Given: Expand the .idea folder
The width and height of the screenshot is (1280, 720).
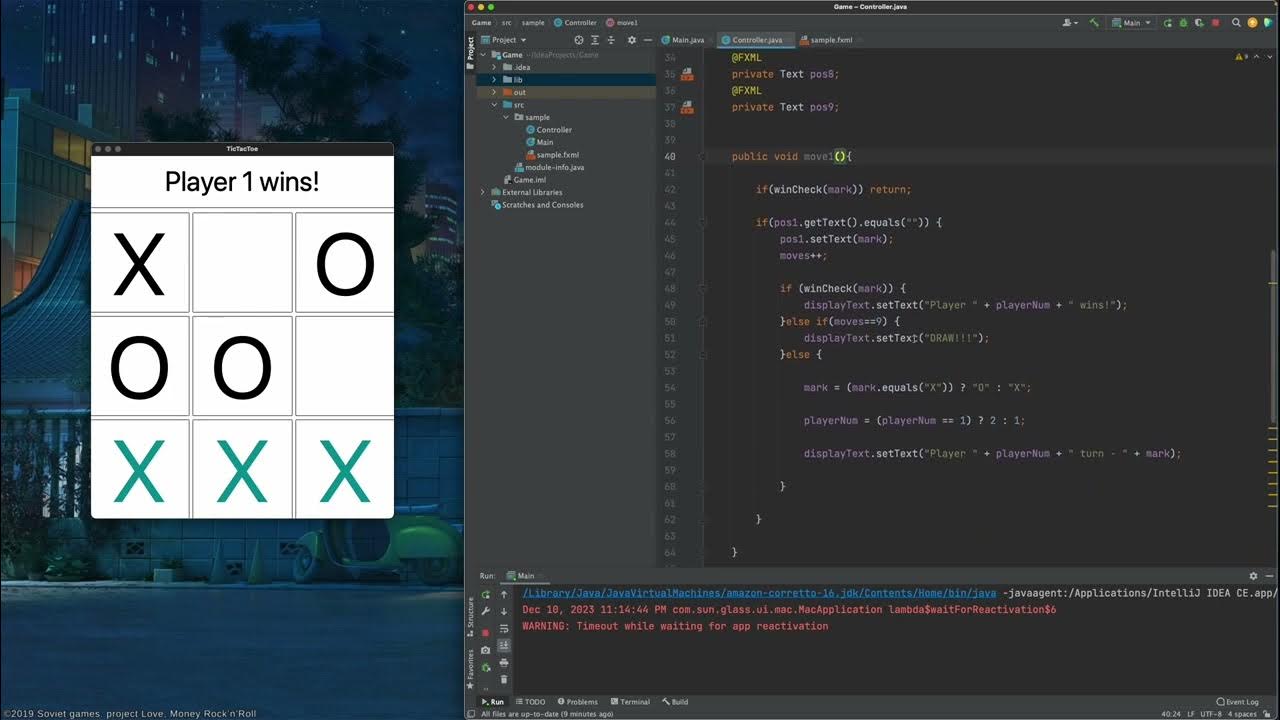Looking at the screenshot, I should pos(494,67).
